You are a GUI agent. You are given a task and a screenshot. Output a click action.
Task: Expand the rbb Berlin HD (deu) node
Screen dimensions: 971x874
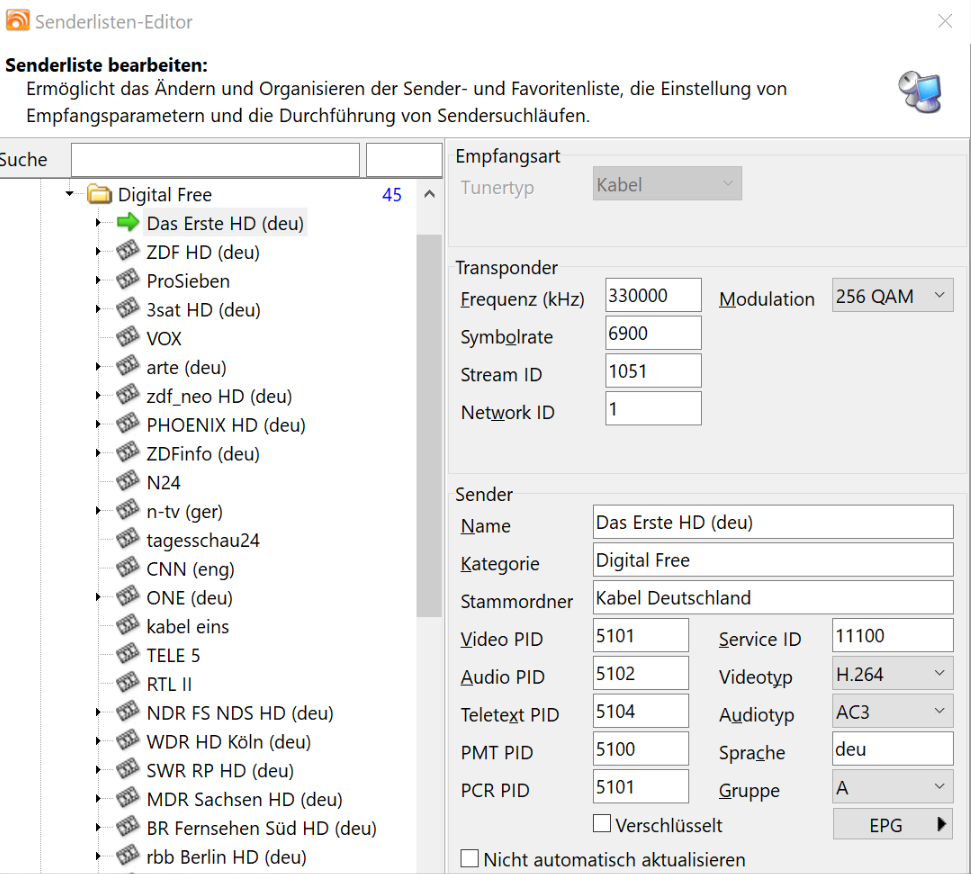[98, 856]
